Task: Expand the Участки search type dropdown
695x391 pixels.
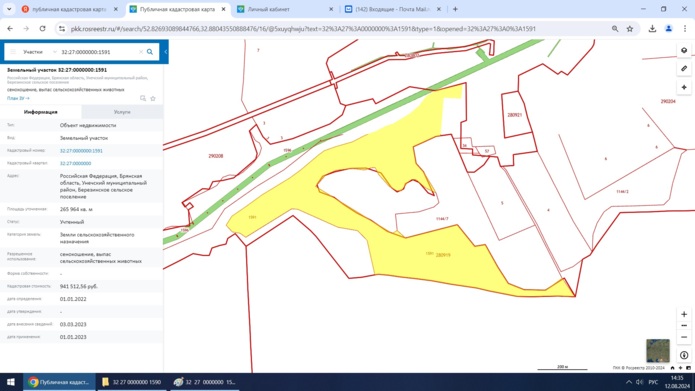Action: point(39,52)
